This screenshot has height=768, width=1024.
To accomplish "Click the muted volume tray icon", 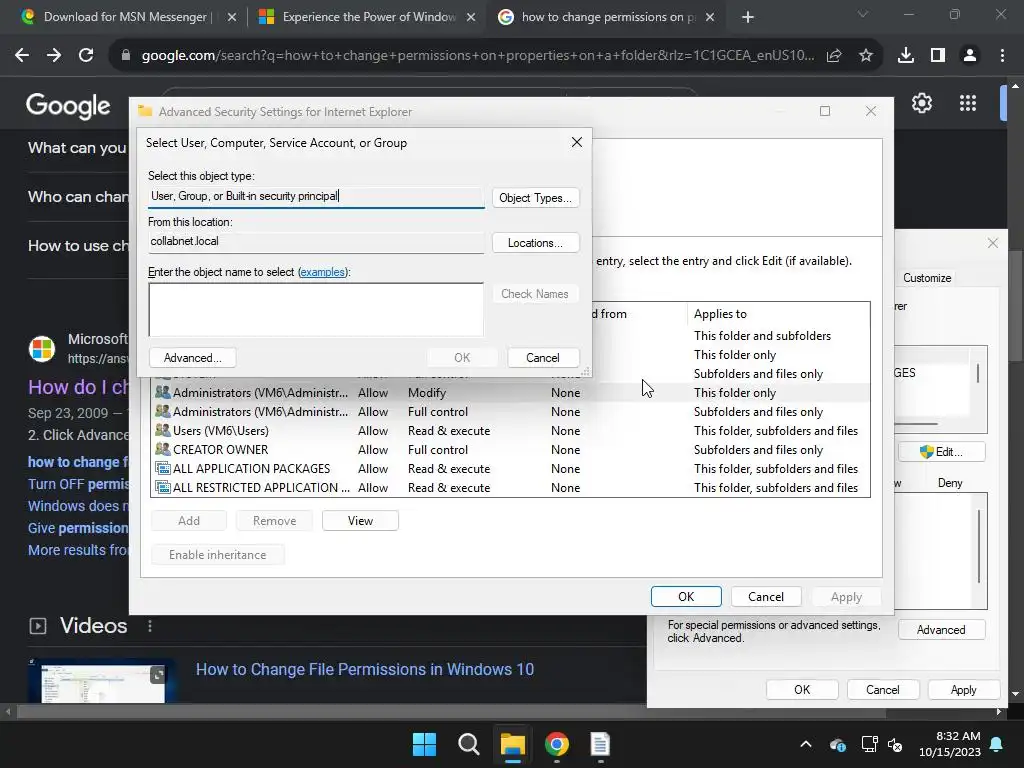I will point(895,744).
